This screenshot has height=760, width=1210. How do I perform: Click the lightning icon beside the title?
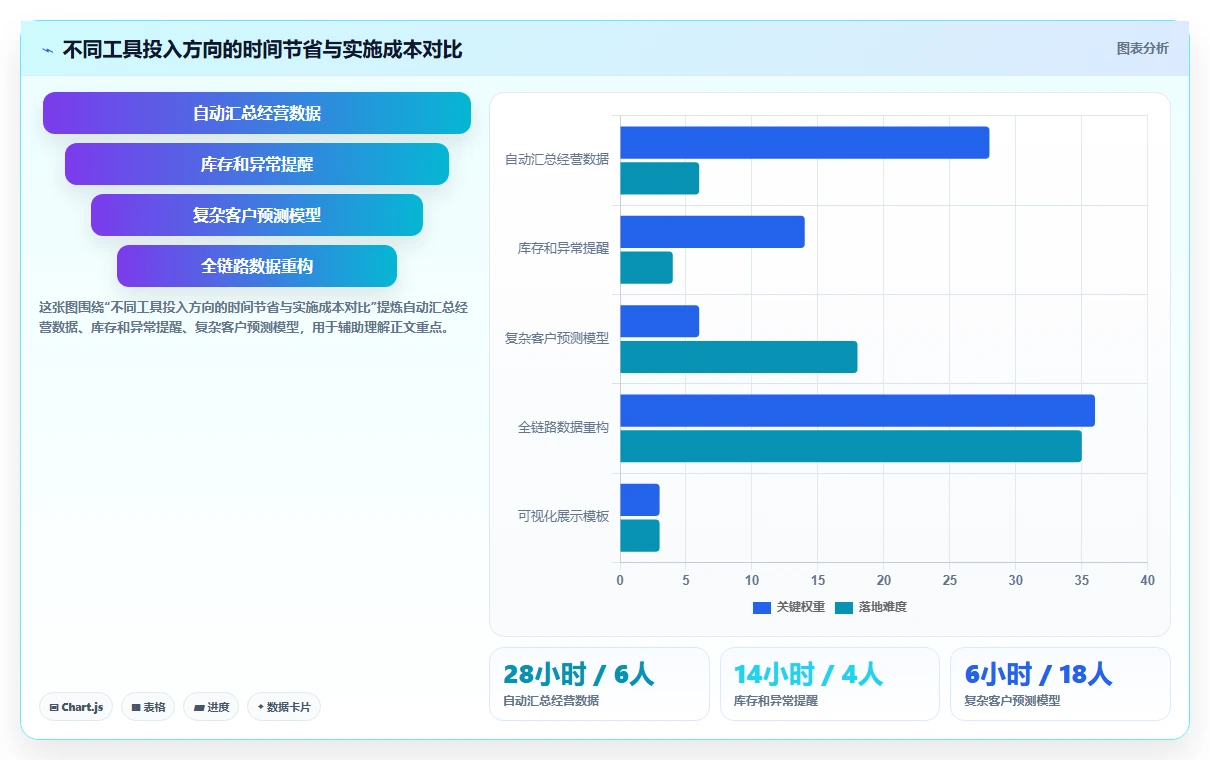(47, 50)
